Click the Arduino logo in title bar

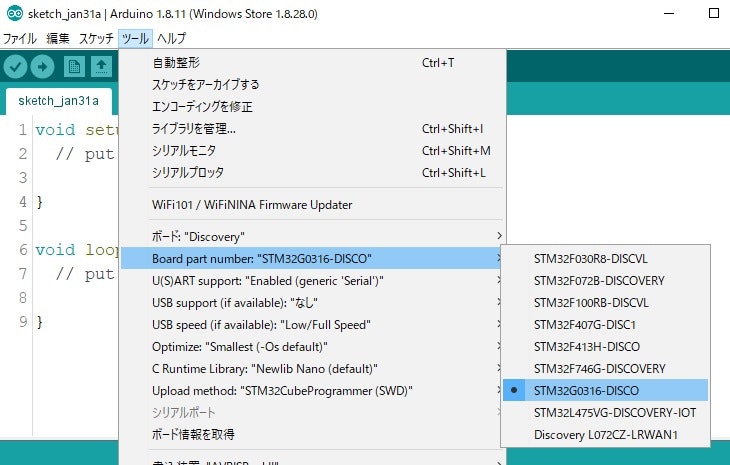click(14, 13)
